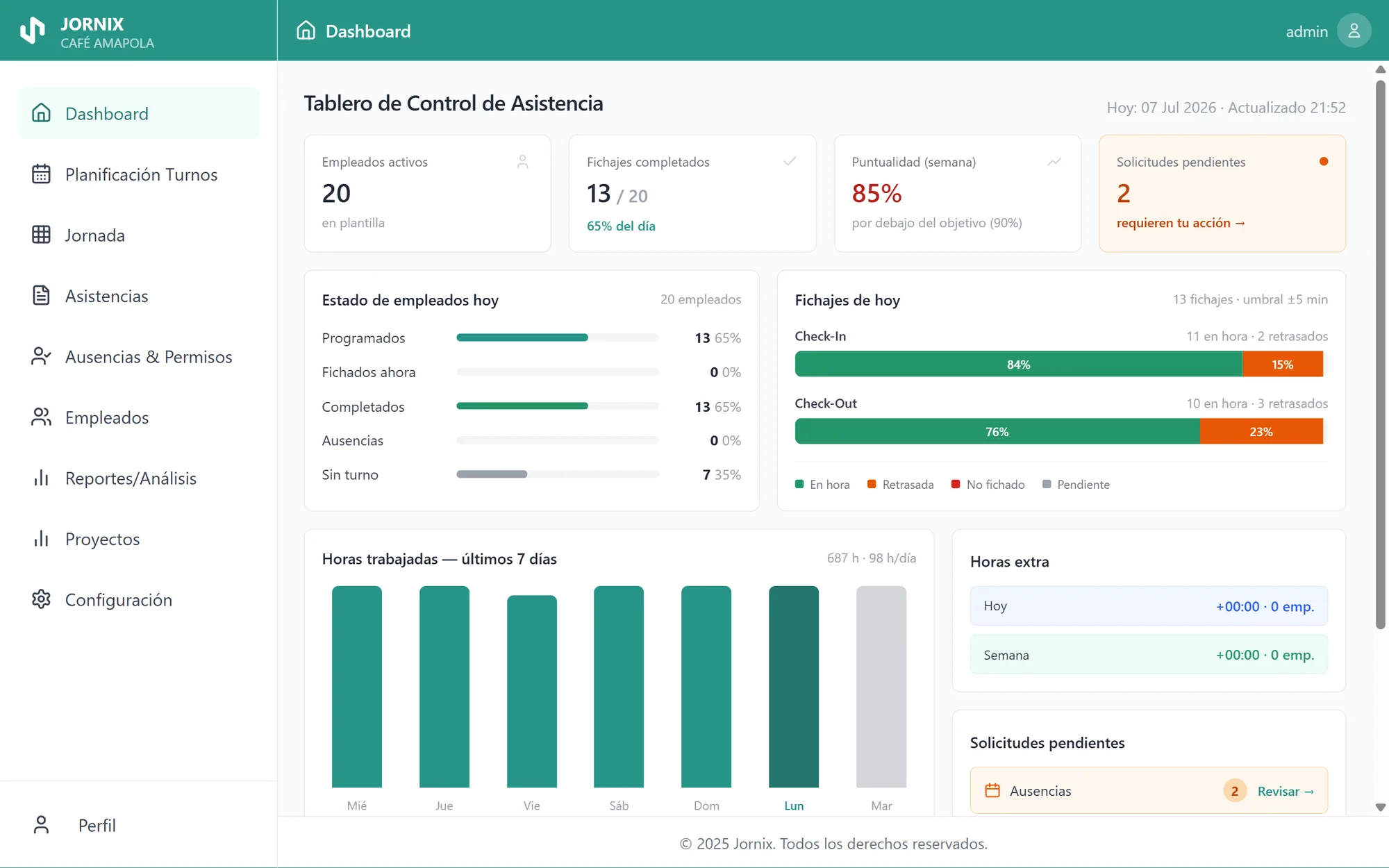Click the orange dot in the Solicitudes pendientes card
The width and height of the screenshot is (1389, 868).
[x=1324, y=161]
